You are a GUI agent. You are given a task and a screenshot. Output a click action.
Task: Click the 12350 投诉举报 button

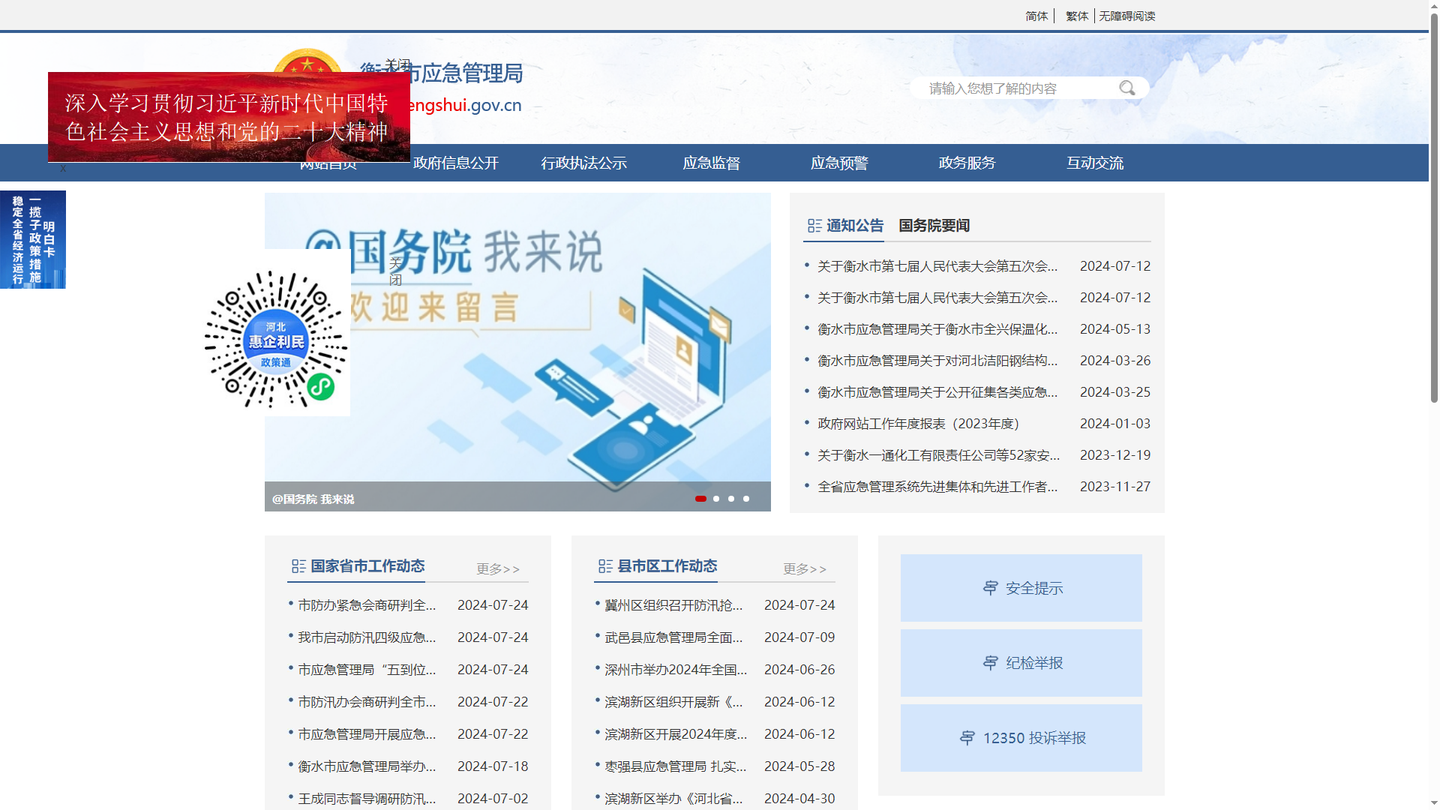(x=1021, y=738)
